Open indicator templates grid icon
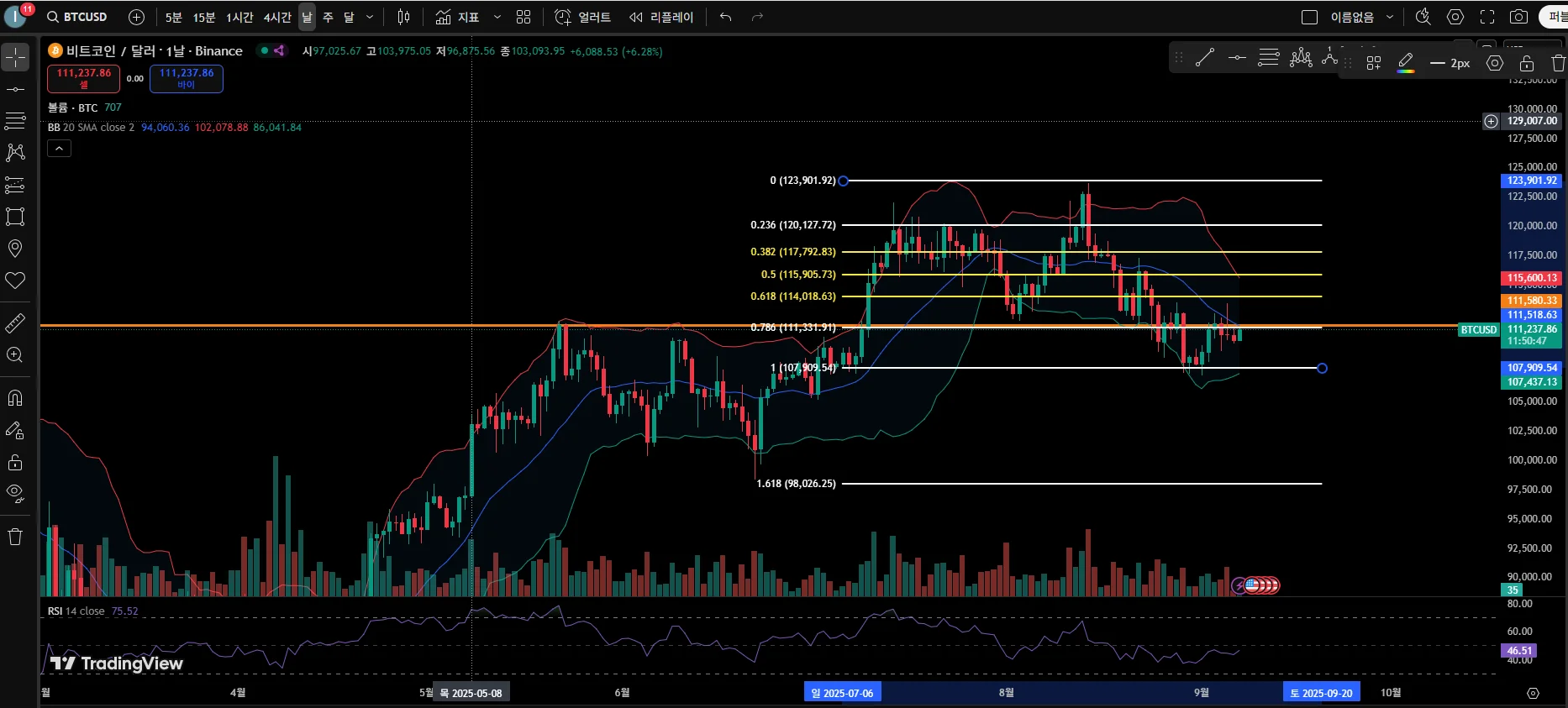 pyautogui.click(x=524, y=17)
